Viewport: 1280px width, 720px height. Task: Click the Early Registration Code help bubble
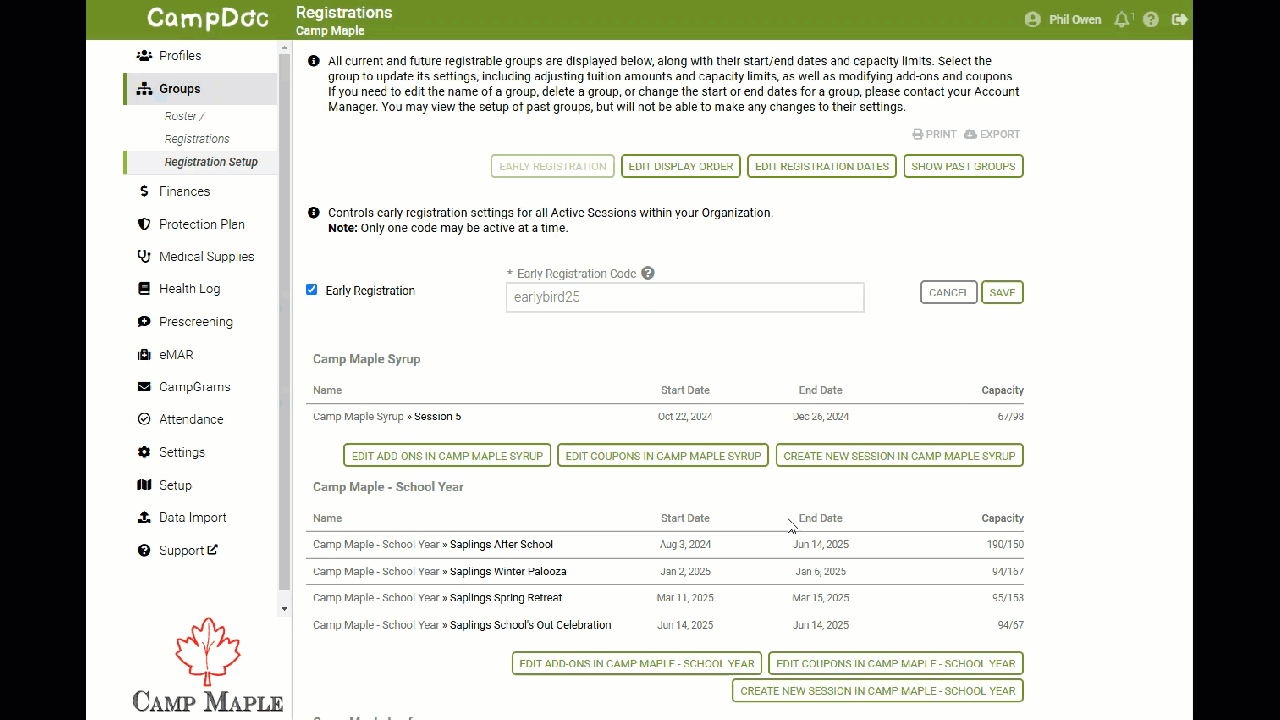pyautogui.click(x=647, y=272)
